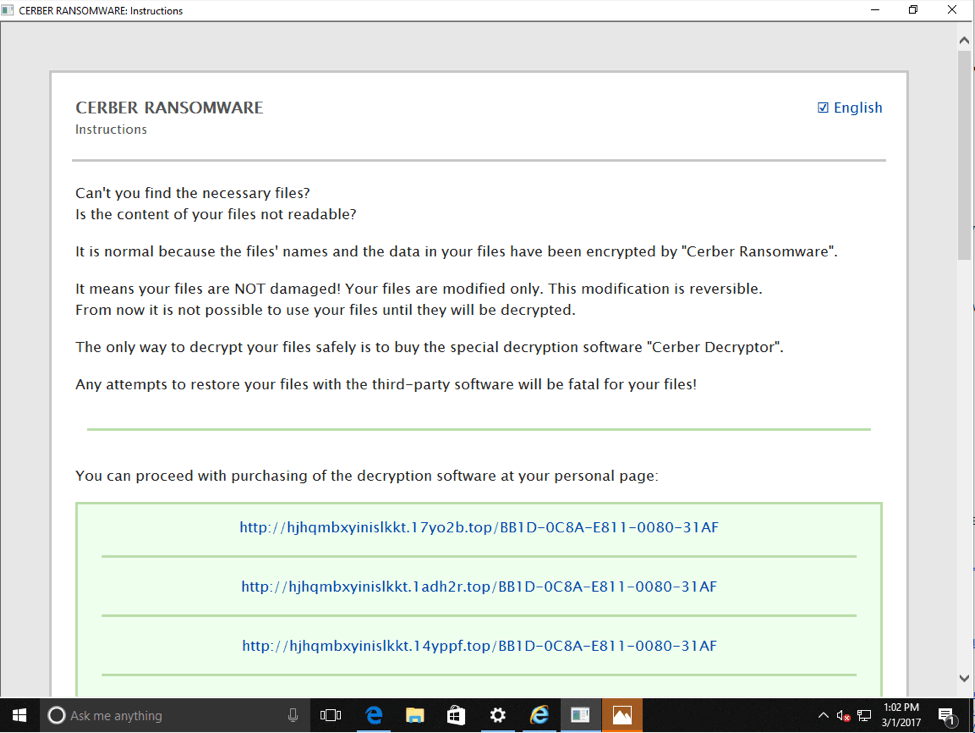Launch Microsoft Edge from the taskbar

374,716
